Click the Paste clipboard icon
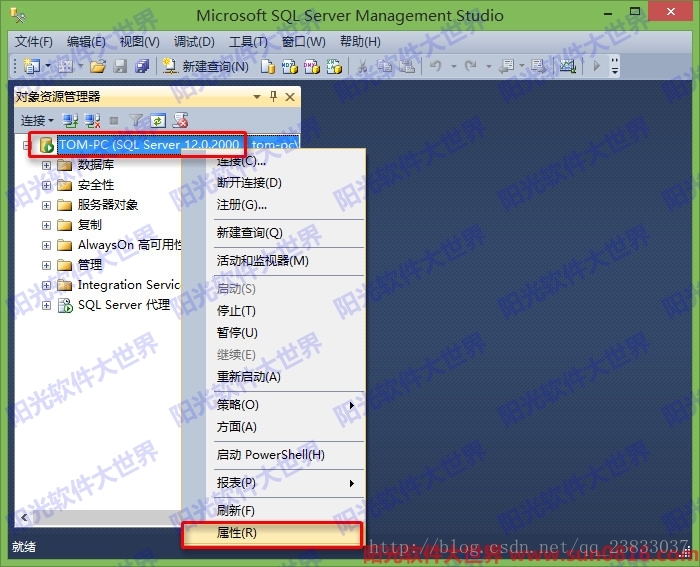Viewport: 700px width, 567px height. click(x=407, y=67)
